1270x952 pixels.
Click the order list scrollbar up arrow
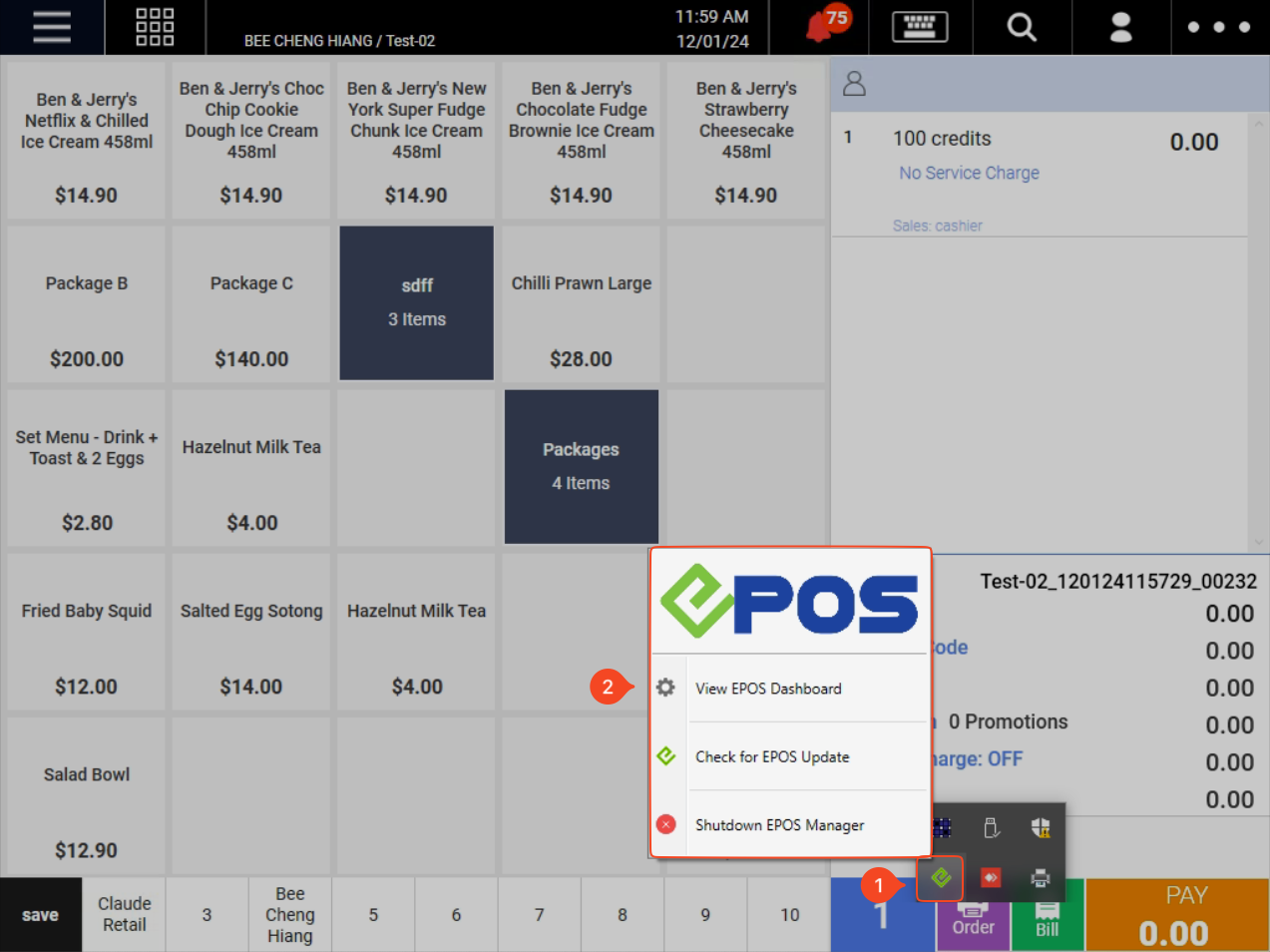(1258, 122)
